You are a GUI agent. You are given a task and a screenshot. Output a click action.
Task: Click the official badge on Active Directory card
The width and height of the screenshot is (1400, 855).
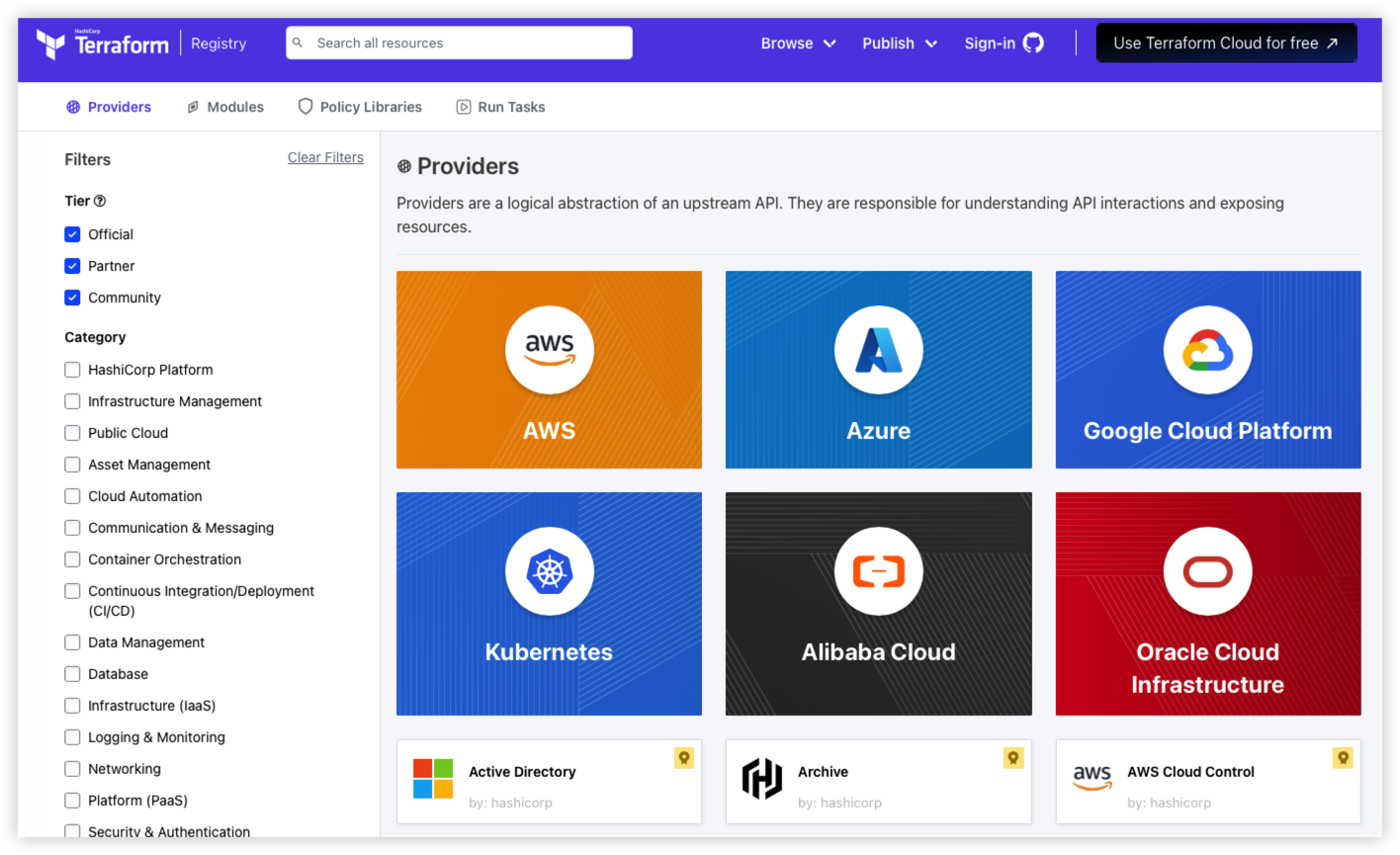683,758
